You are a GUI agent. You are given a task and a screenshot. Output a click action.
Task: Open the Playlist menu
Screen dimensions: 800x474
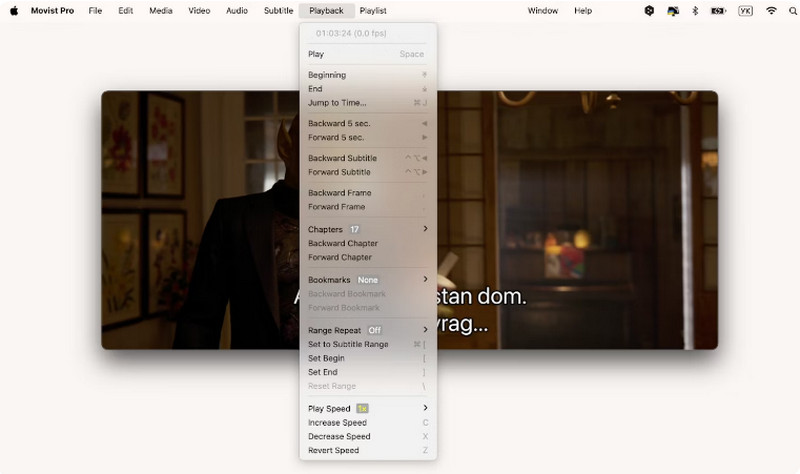click(373, 10)
